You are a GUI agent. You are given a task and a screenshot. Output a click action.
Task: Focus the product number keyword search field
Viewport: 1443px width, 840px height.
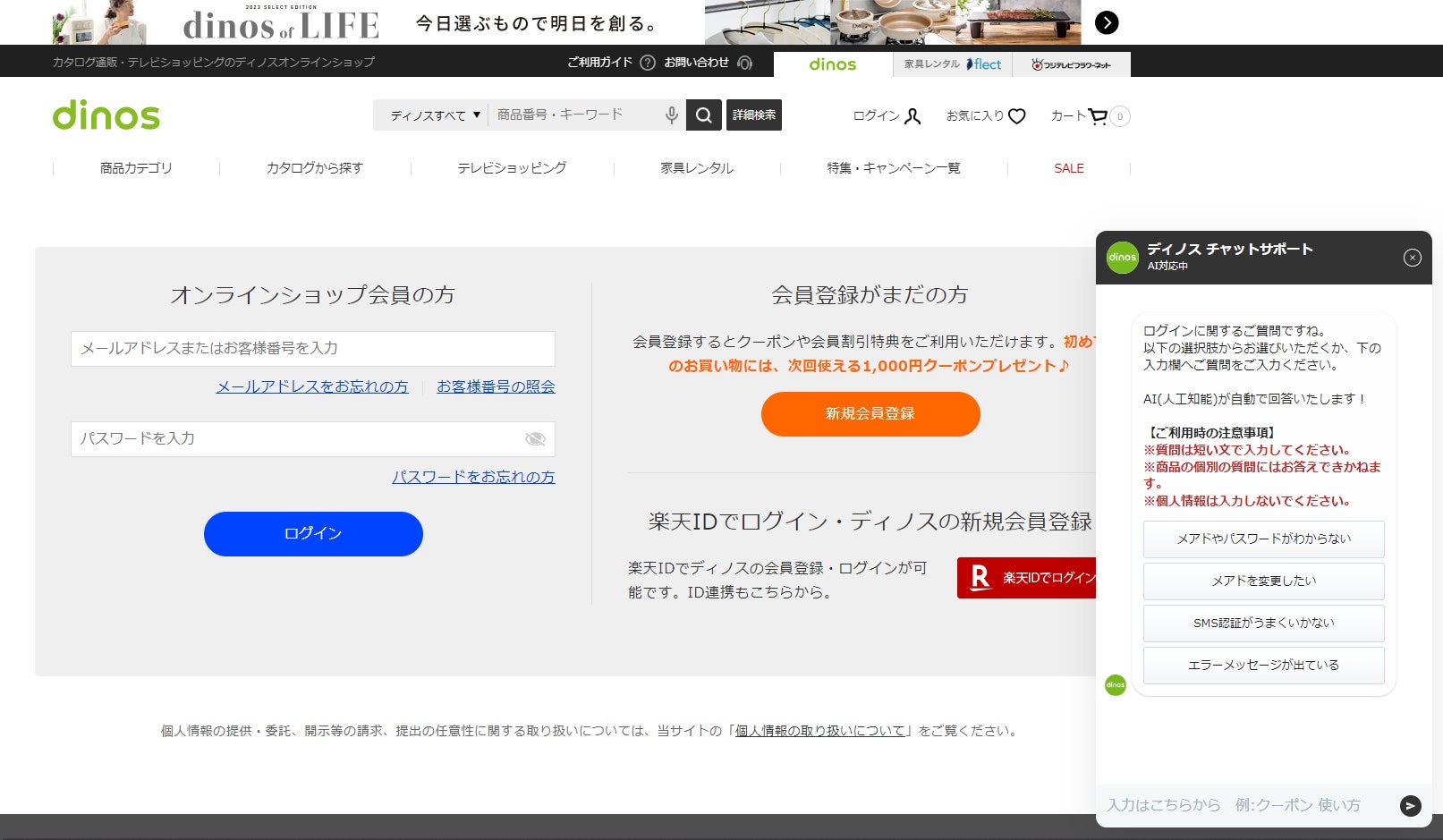575,115
